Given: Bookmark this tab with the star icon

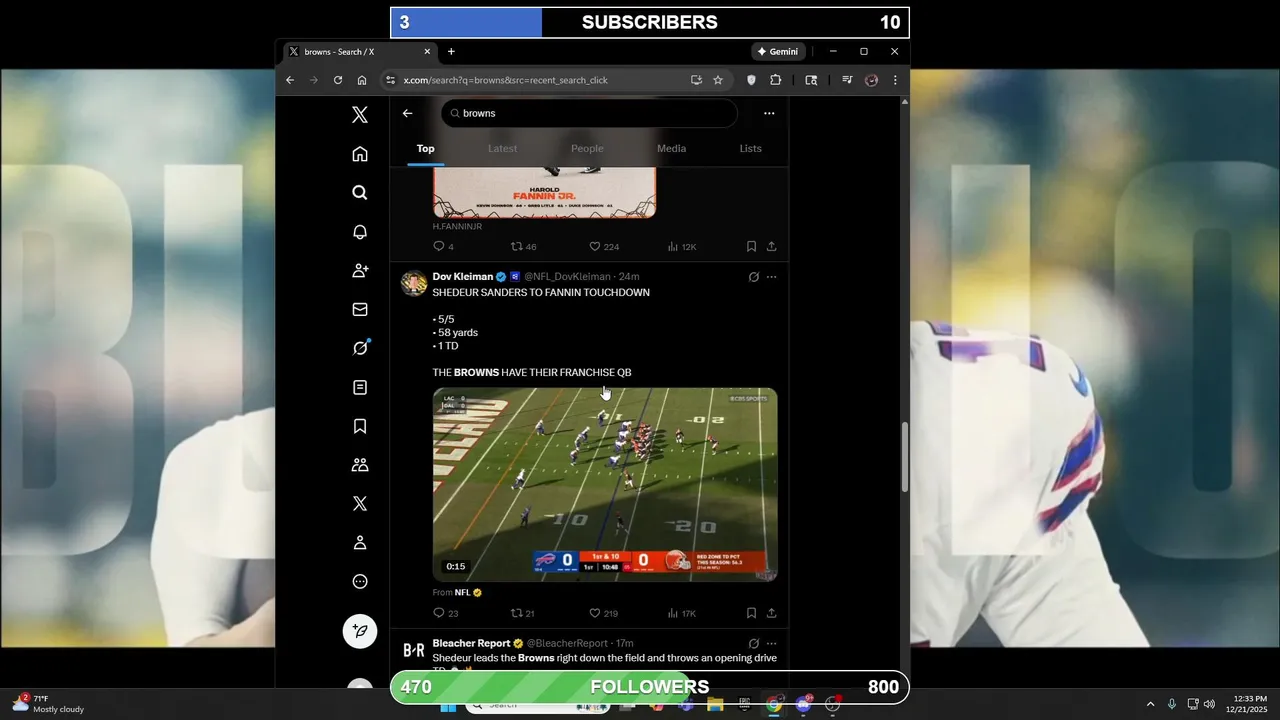Looking at the screenshot, I should 718,80.
